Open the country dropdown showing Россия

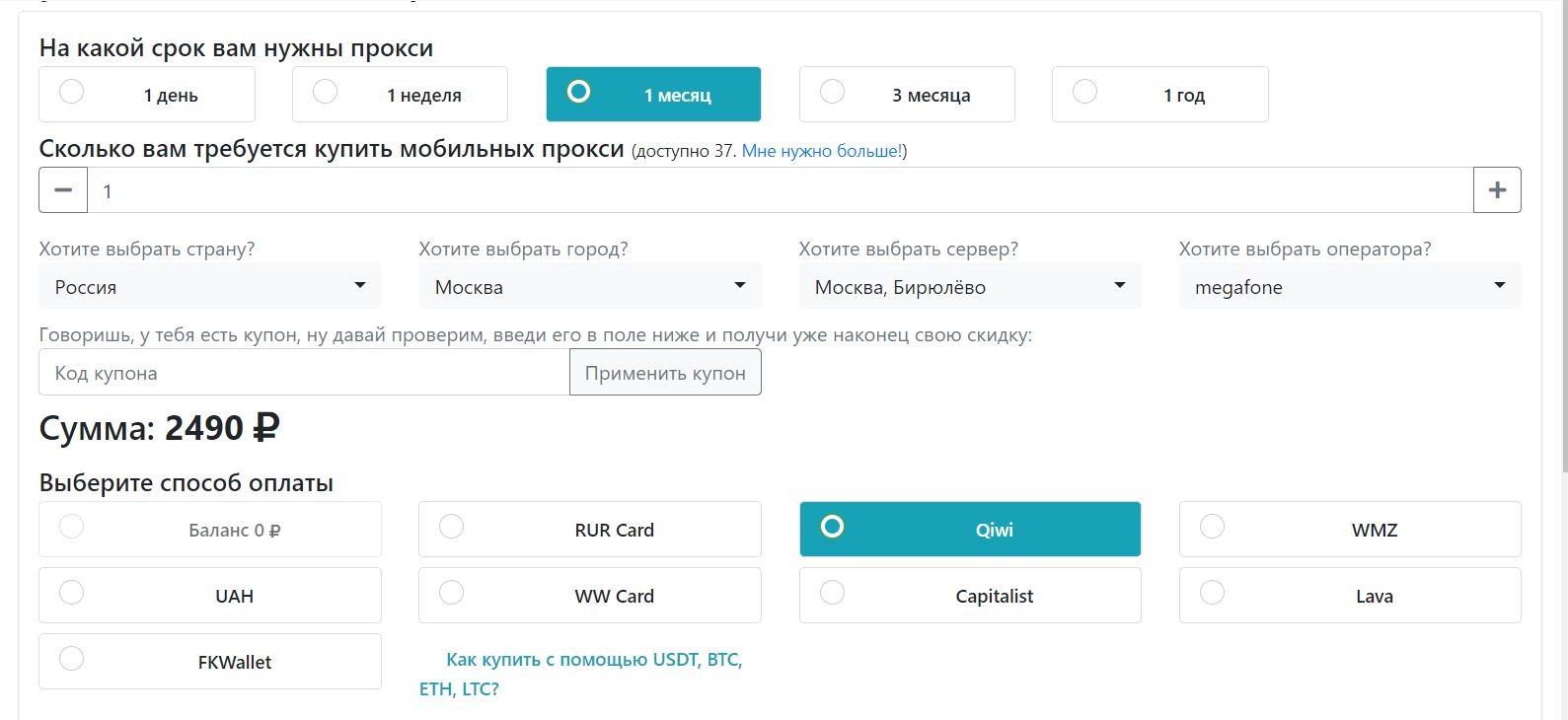[209, 287]
